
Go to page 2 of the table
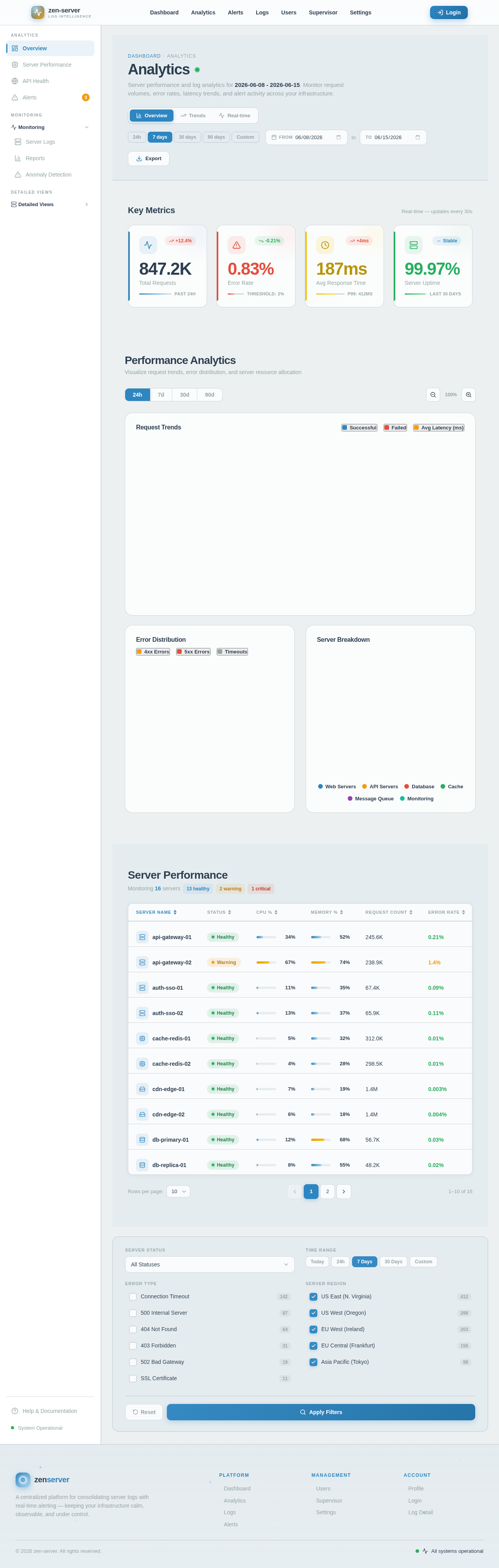(327, 1191)
